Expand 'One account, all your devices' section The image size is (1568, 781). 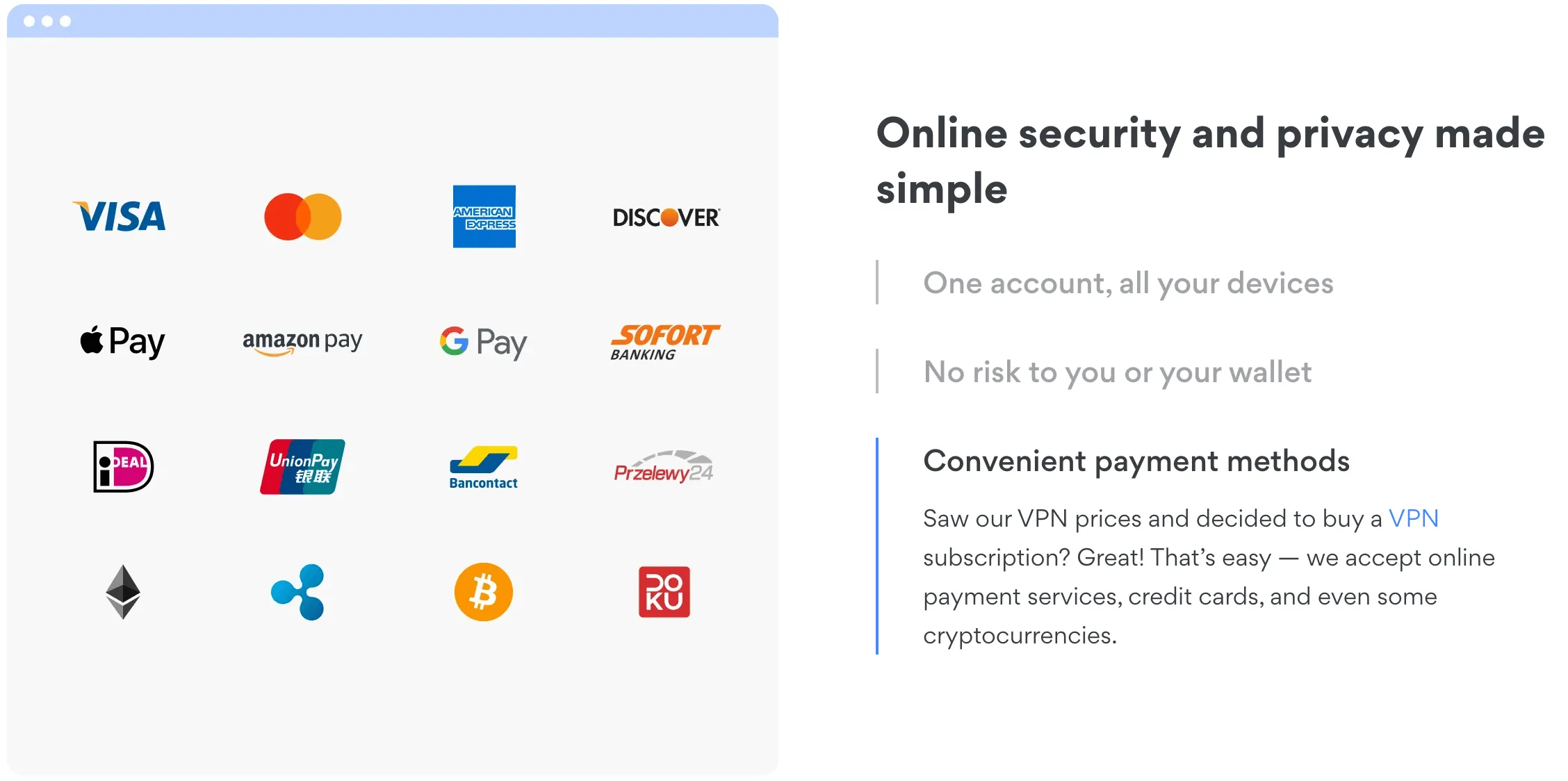click(1128, 283)
